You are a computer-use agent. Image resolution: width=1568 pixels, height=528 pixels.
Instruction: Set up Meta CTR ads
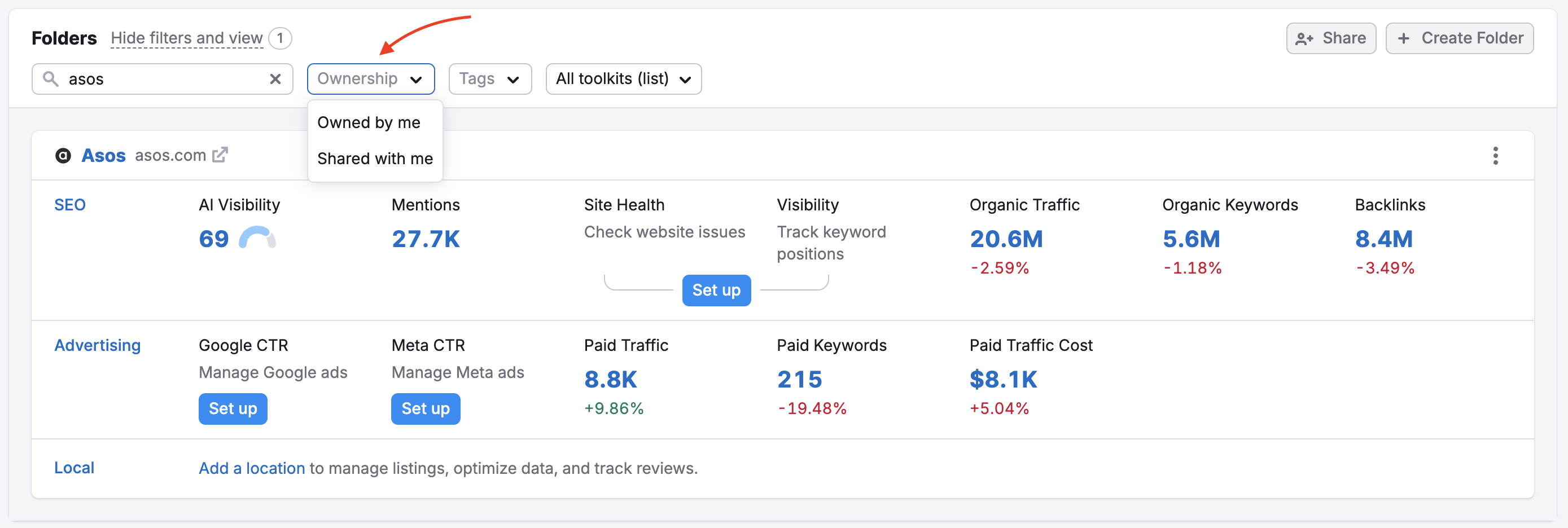pos(425,409)
